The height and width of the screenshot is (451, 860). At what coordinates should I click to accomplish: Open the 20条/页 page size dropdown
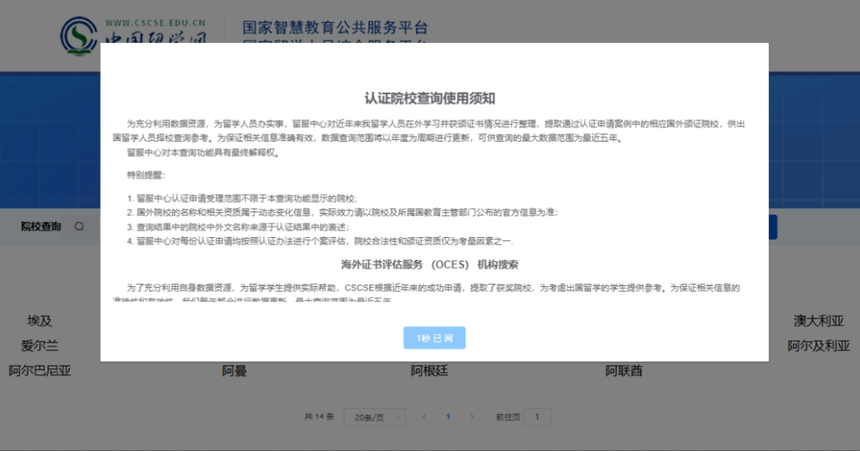click(x=375, y=418)
